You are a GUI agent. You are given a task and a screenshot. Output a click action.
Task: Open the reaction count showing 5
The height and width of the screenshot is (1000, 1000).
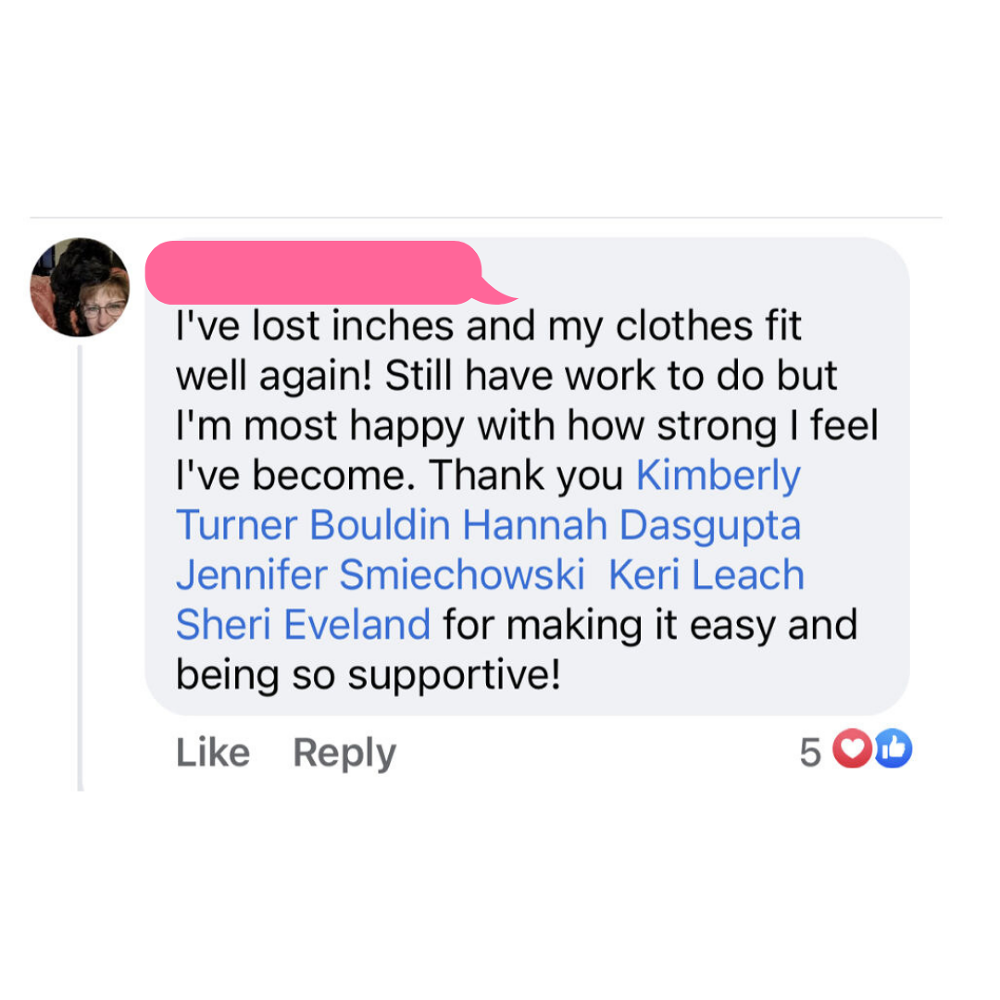(x=810, y=752)
